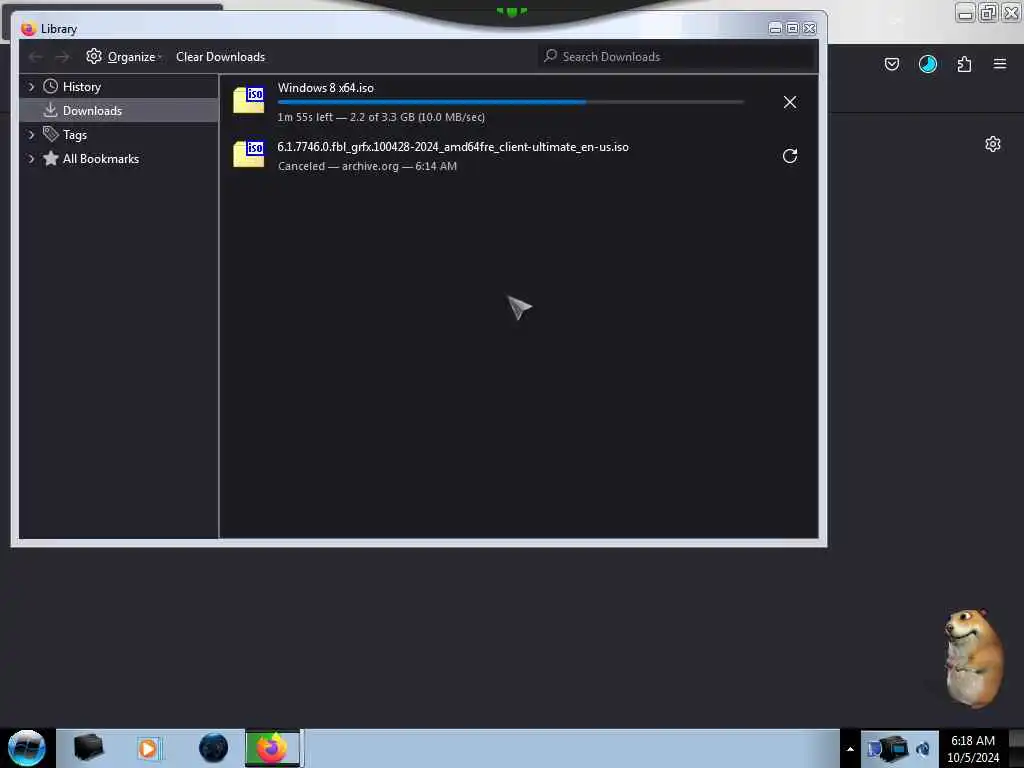Click the iso icon of the canceled download
The height and width of the screenshot is (768, 1024).
pos(249,153)
